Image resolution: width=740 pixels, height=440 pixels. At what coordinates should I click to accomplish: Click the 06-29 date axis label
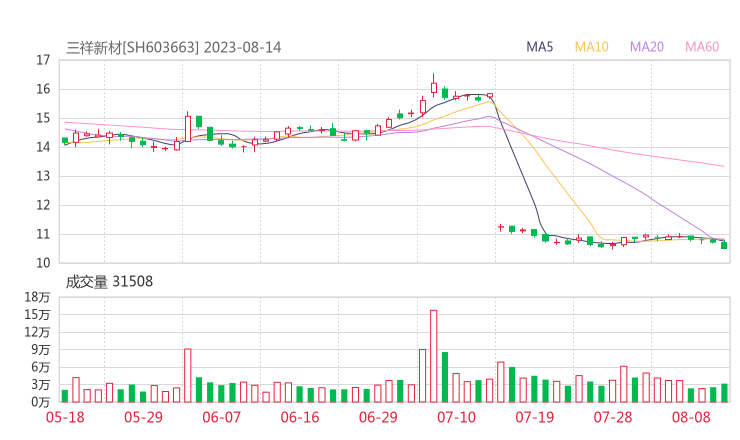coord(378,417)
